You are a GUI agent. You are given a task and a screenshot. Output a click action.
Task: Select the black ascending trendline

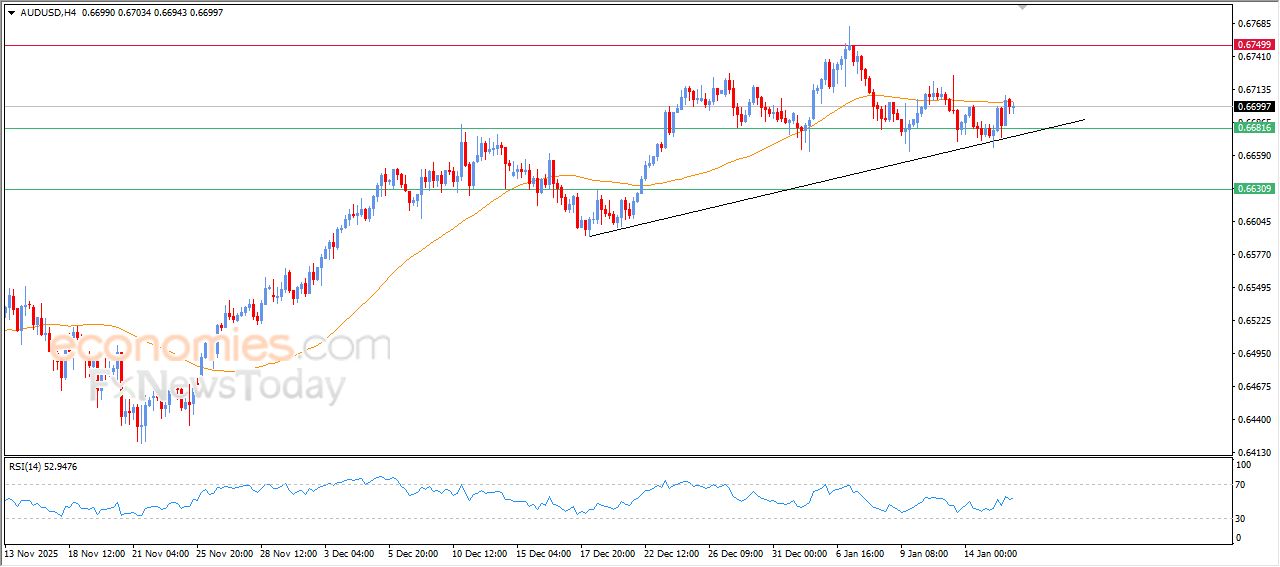(800, 185)
